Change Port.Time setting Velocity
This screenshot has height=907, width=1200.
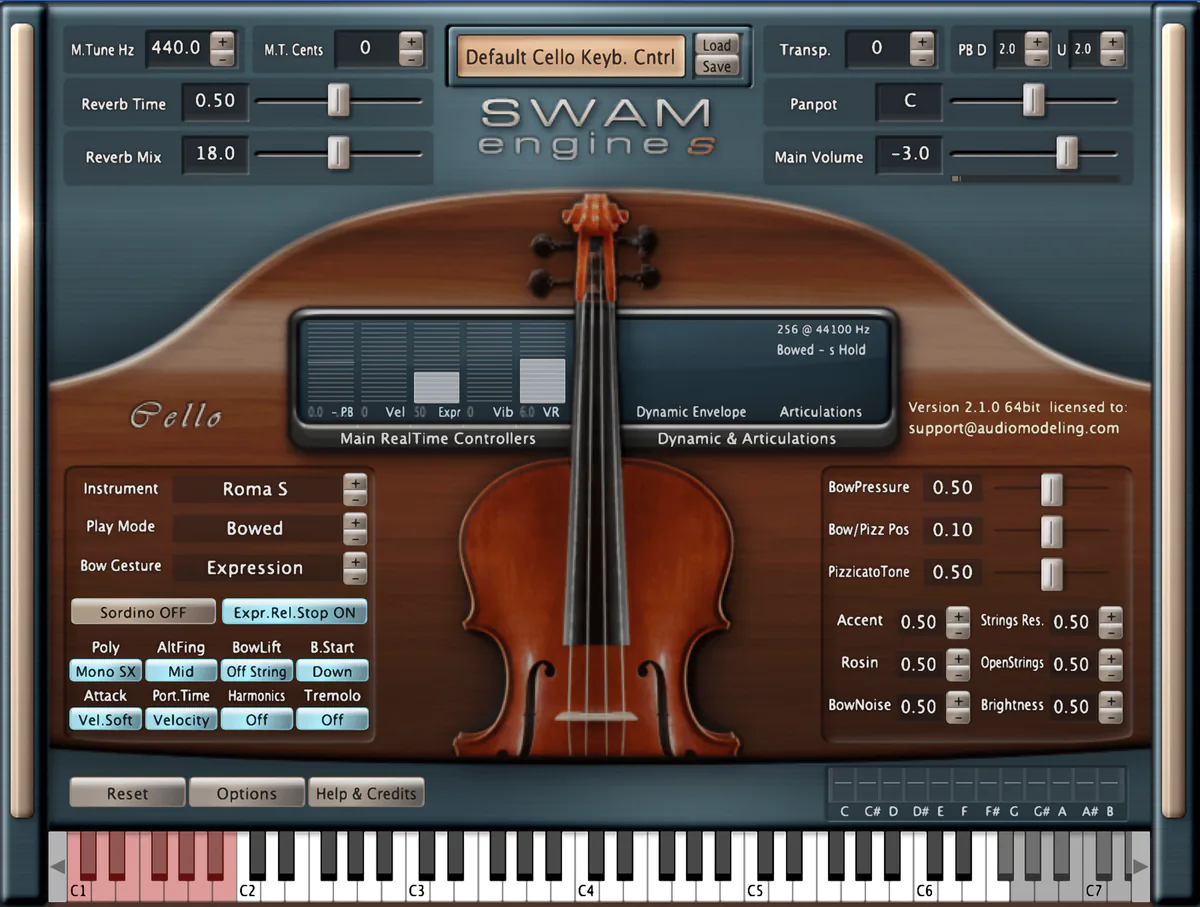tap(181, 719)
